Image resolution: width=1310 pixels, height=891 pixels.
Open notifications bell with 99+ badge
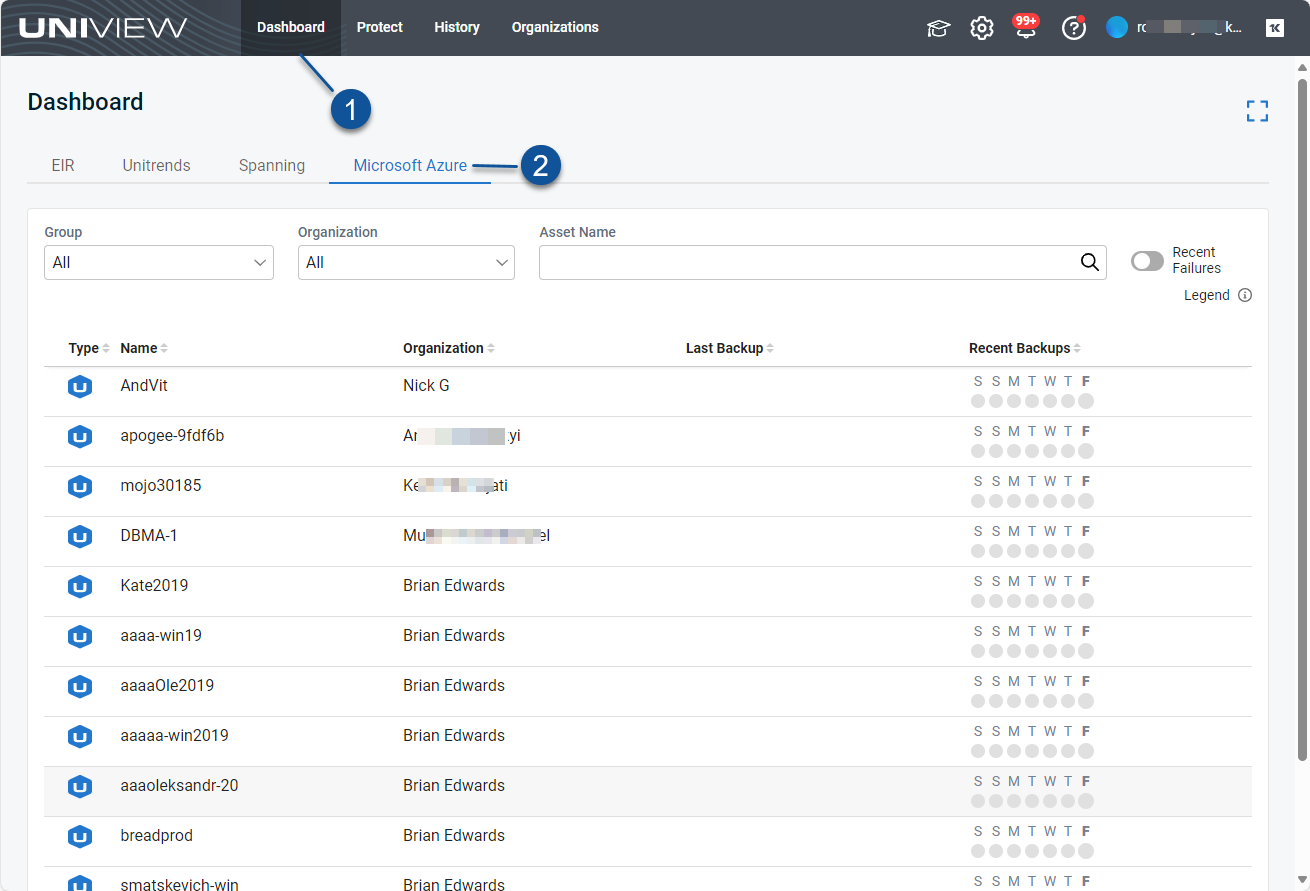1026,26
